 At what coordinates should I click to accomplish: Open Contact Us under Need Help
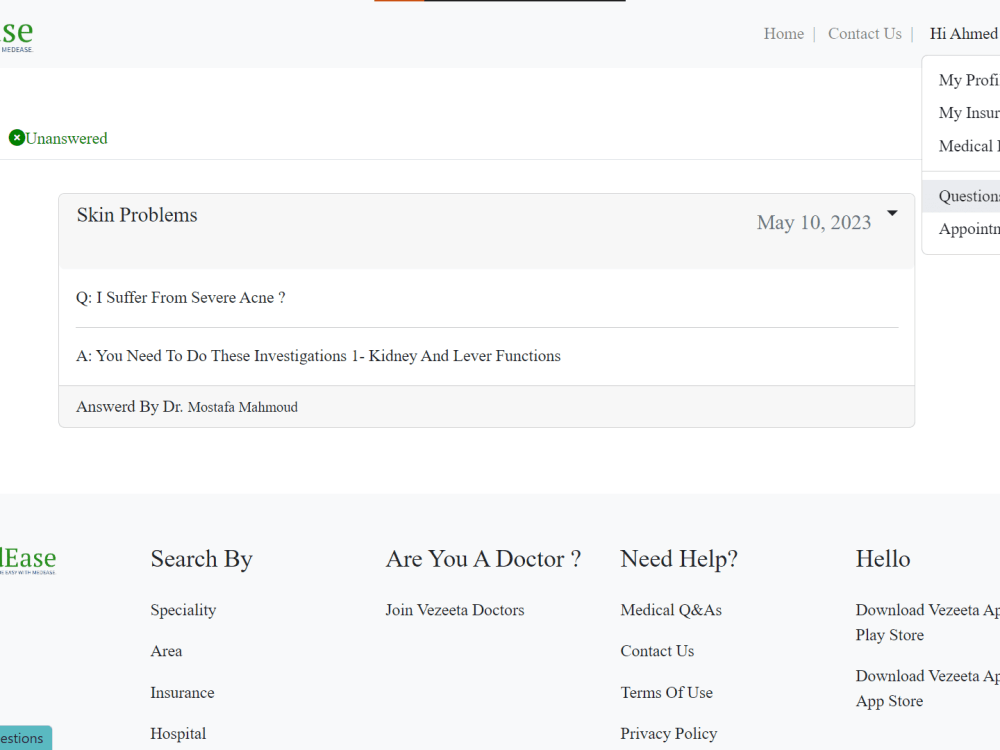[657, 651]
